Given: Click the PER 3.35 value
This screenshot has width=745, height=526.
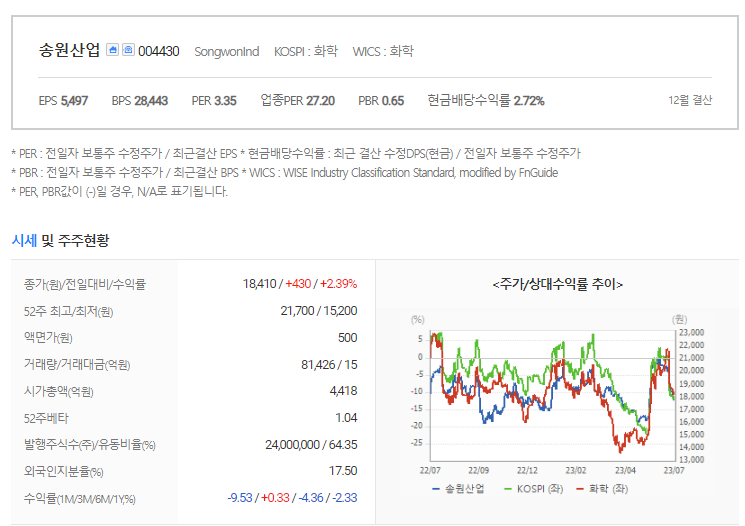Looking at the screenshot, I should coord(214,101).
